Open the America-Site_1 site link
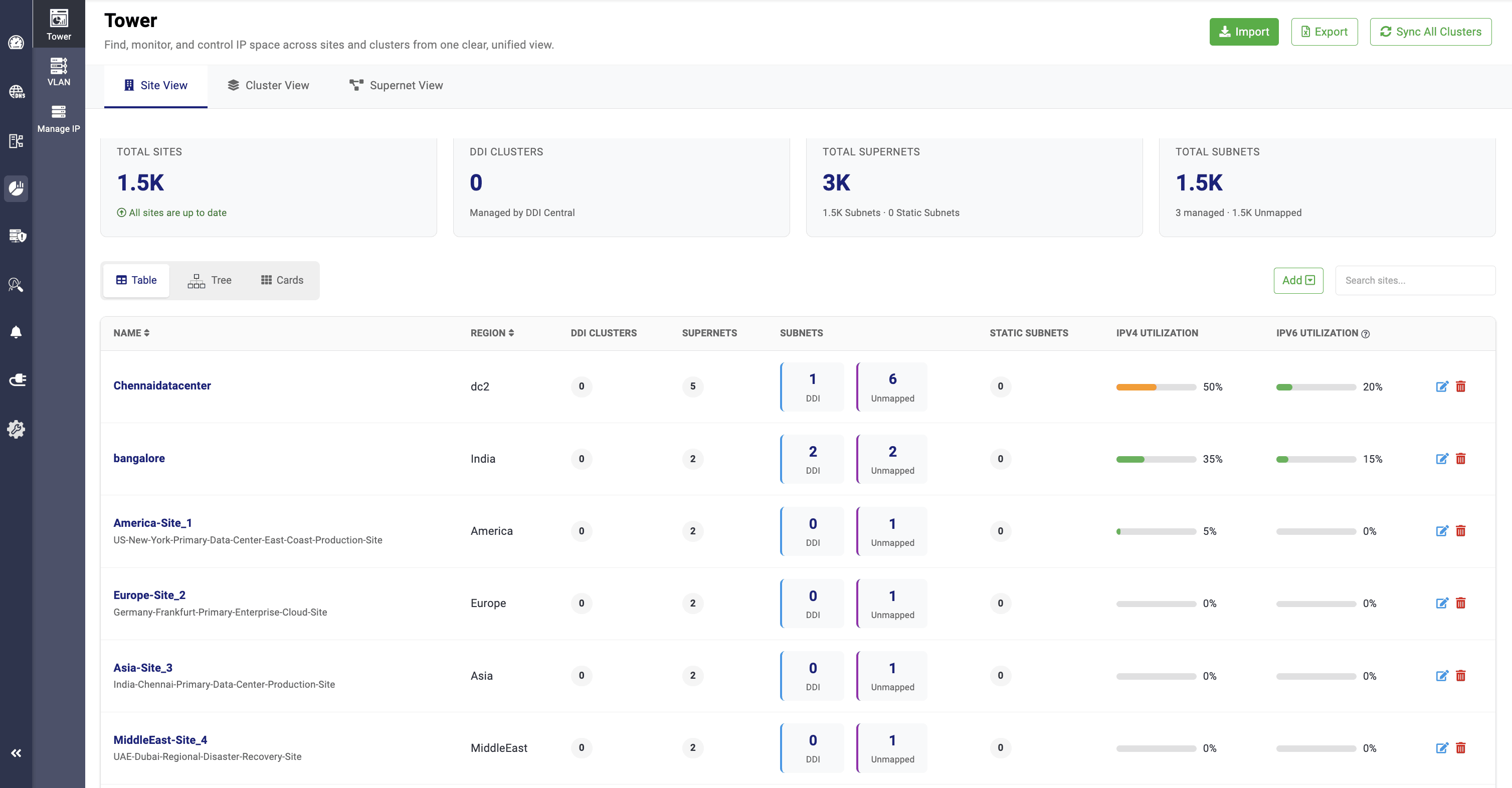The image size is (1512, 788). 152,522
